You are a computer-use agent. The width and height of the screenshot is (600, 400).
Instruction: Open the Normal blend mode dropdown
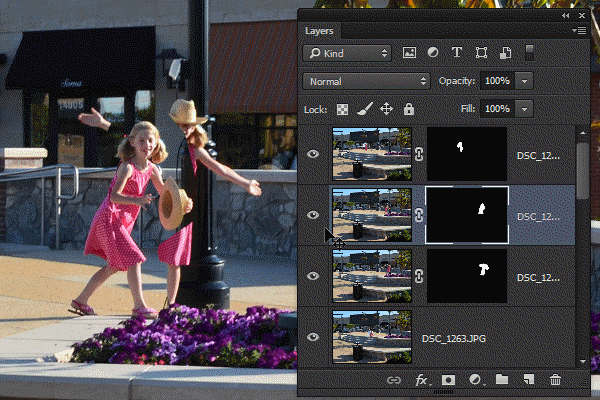point(366,81)
